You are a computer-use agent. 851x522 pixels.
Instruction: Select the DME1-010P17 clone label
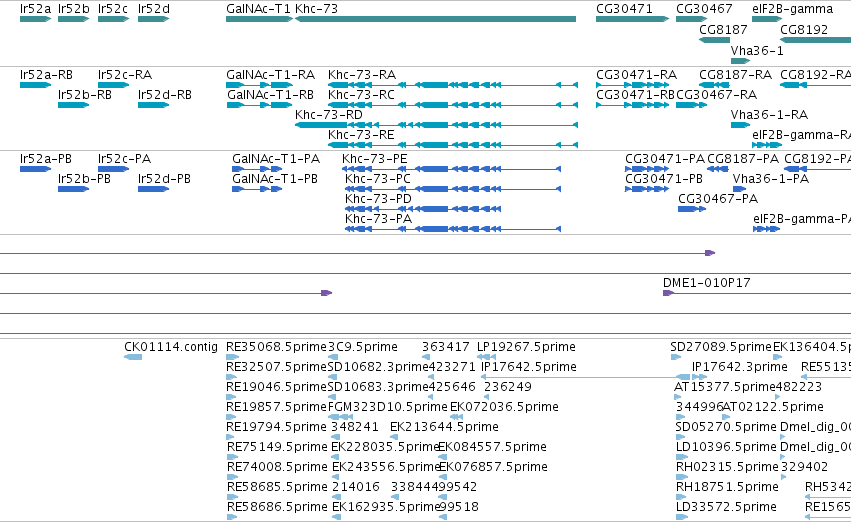click(707, 283)
